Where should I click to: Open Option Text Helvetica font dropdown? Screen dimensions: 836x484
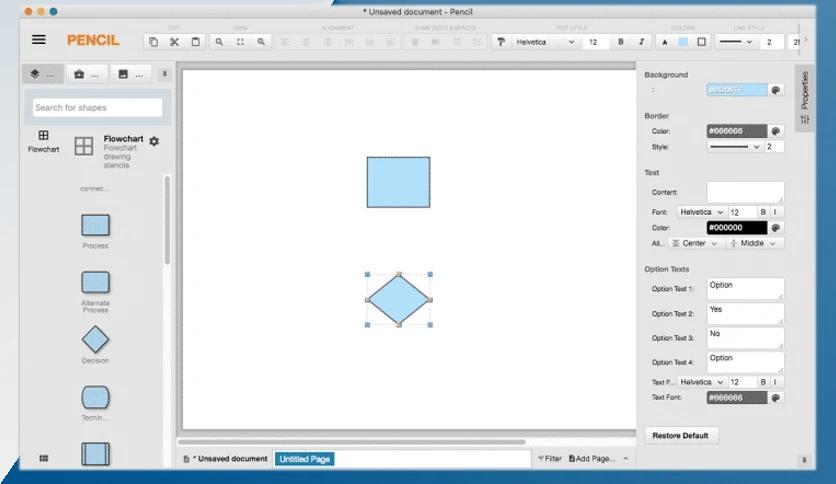[702, 382]
